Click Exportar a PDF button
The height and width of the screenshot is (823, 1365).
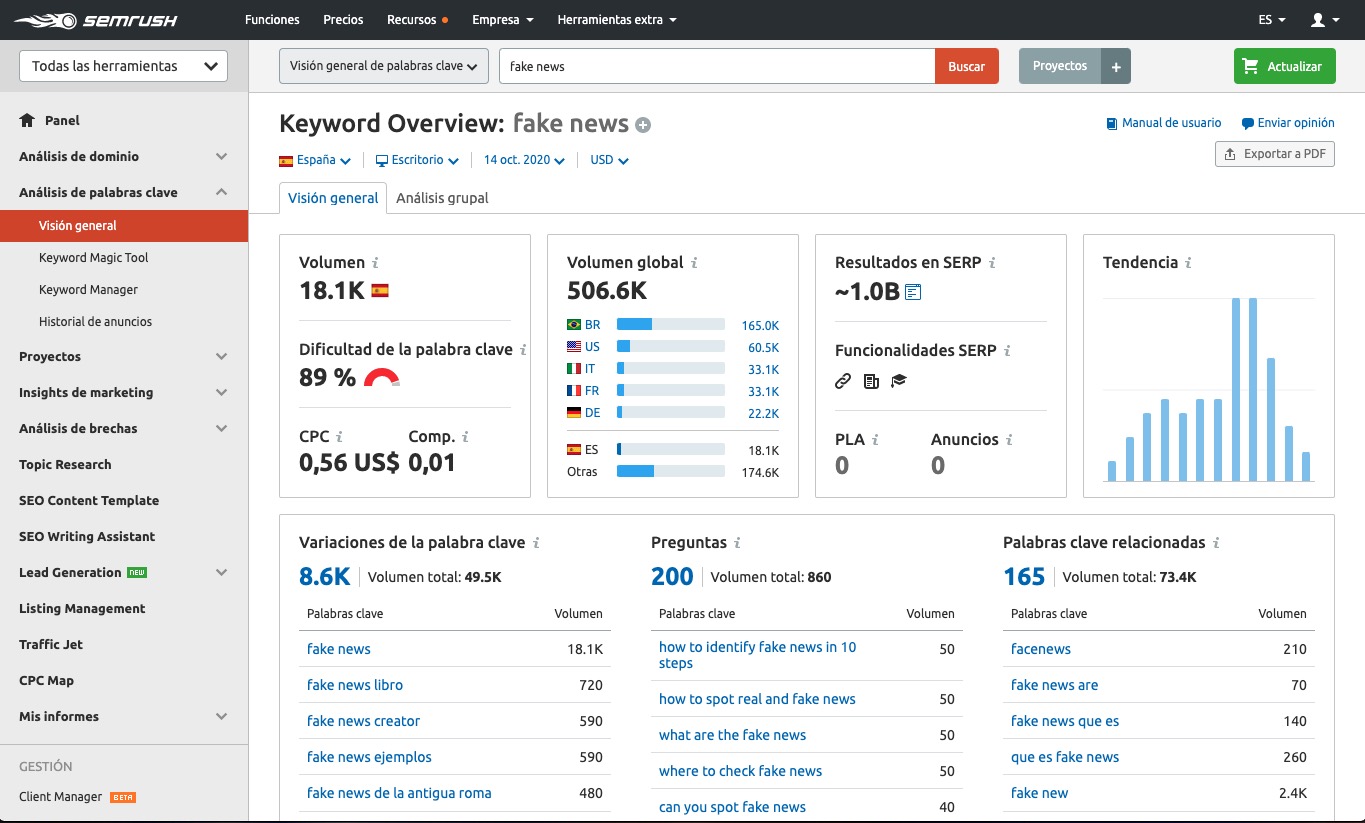(x=1274, y=154)
